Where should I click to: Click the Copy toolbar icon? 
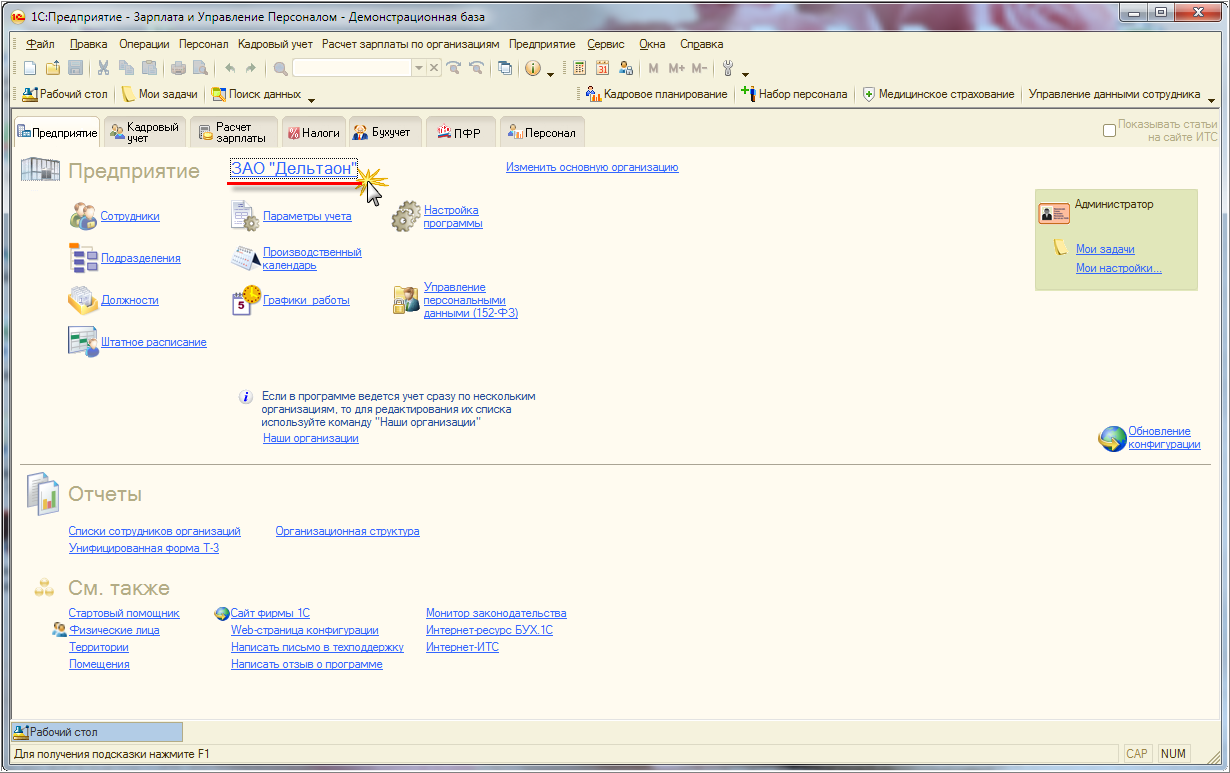(x=126, y=68)
